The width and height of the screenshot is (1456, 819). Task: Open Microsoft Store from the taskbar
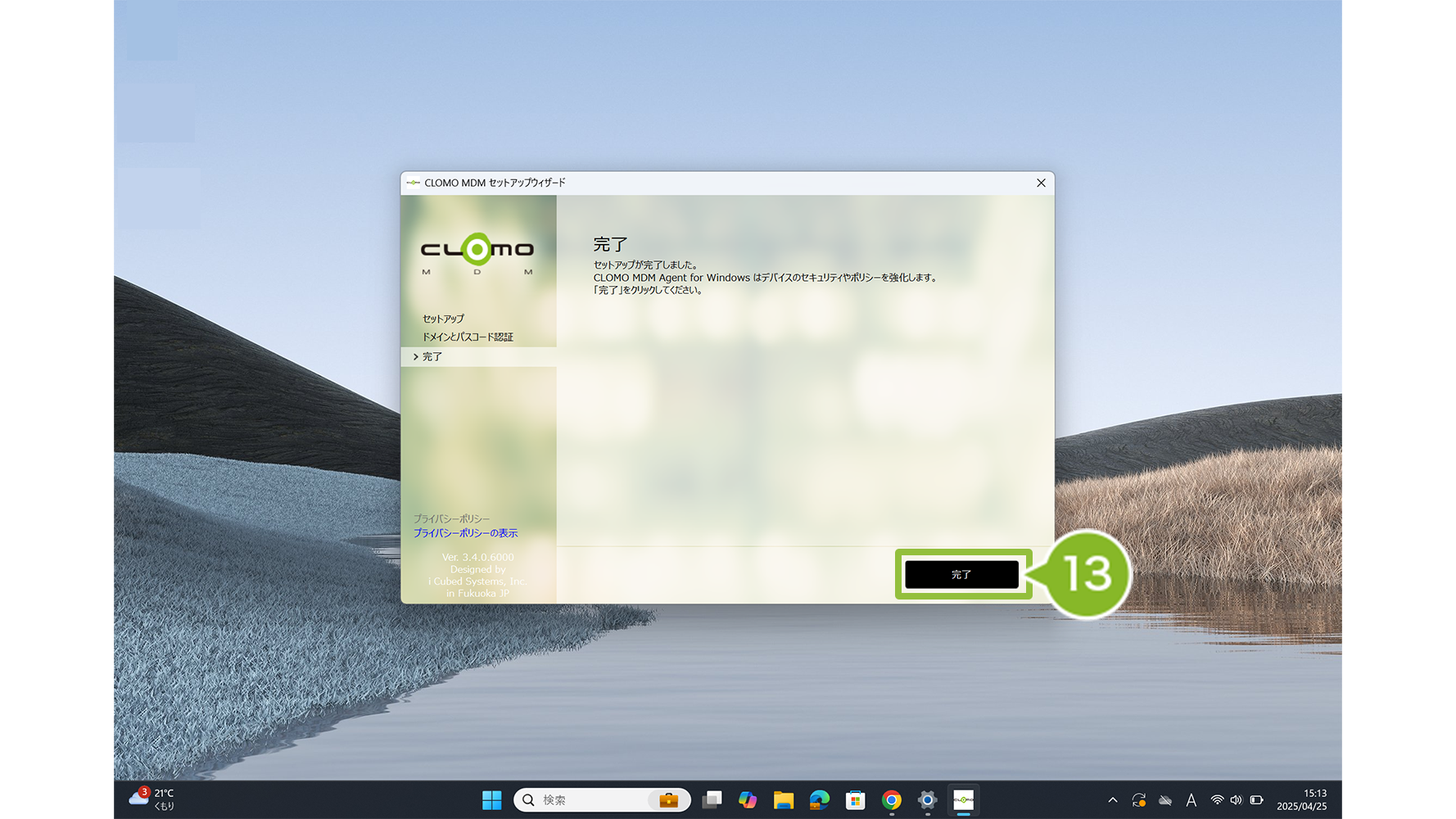(856, 800)
